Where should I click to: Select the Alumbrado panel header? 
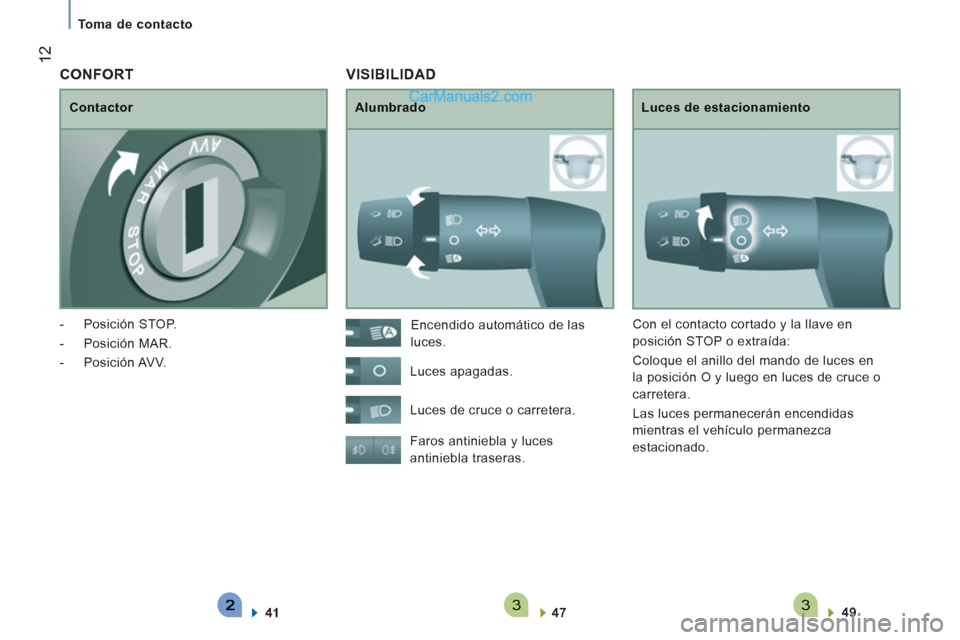pyautogui.click(x=479, y=108)
